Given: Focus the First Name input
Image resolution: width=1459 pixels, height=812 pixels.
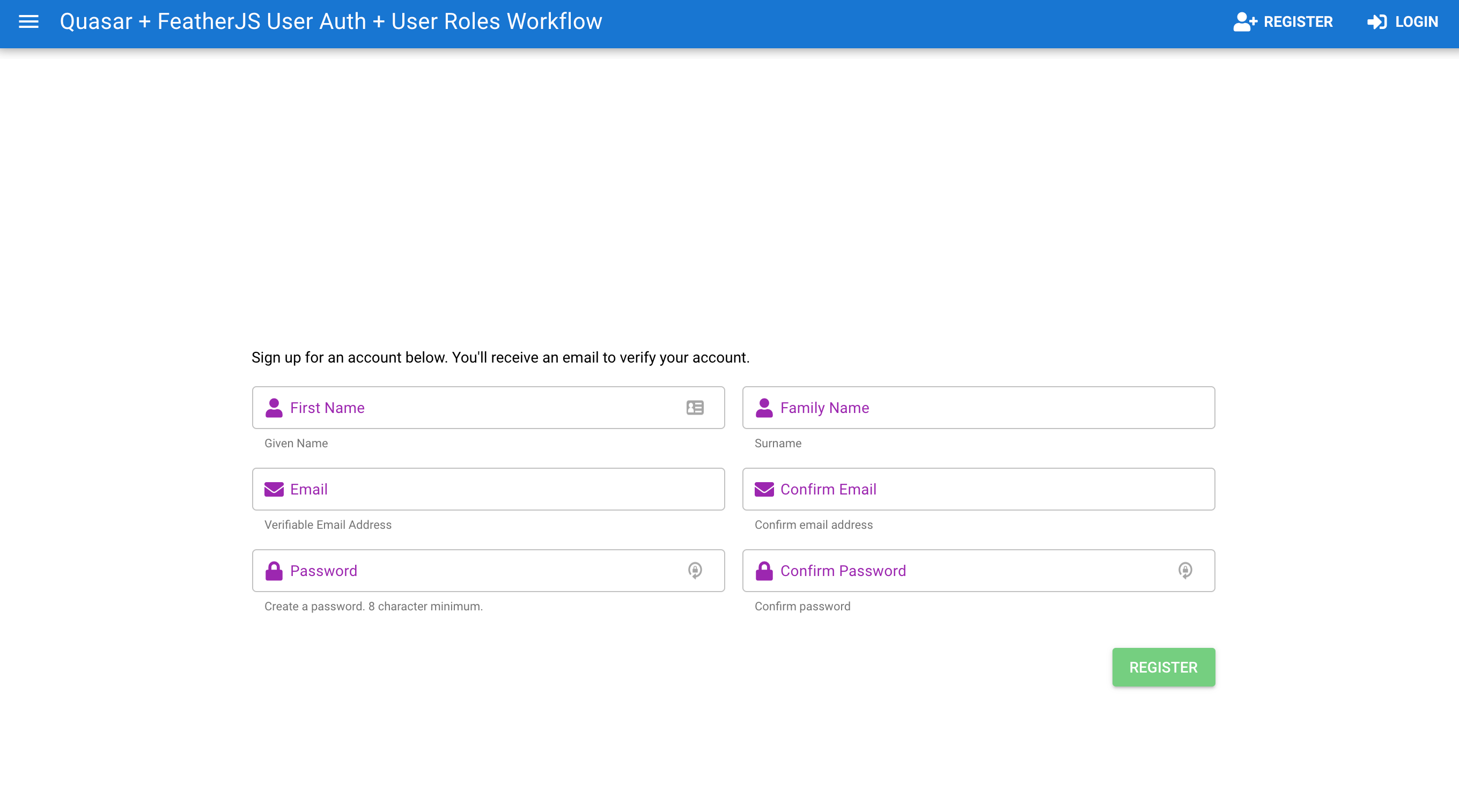Looking at the screenshot, I should pos(482,408).
